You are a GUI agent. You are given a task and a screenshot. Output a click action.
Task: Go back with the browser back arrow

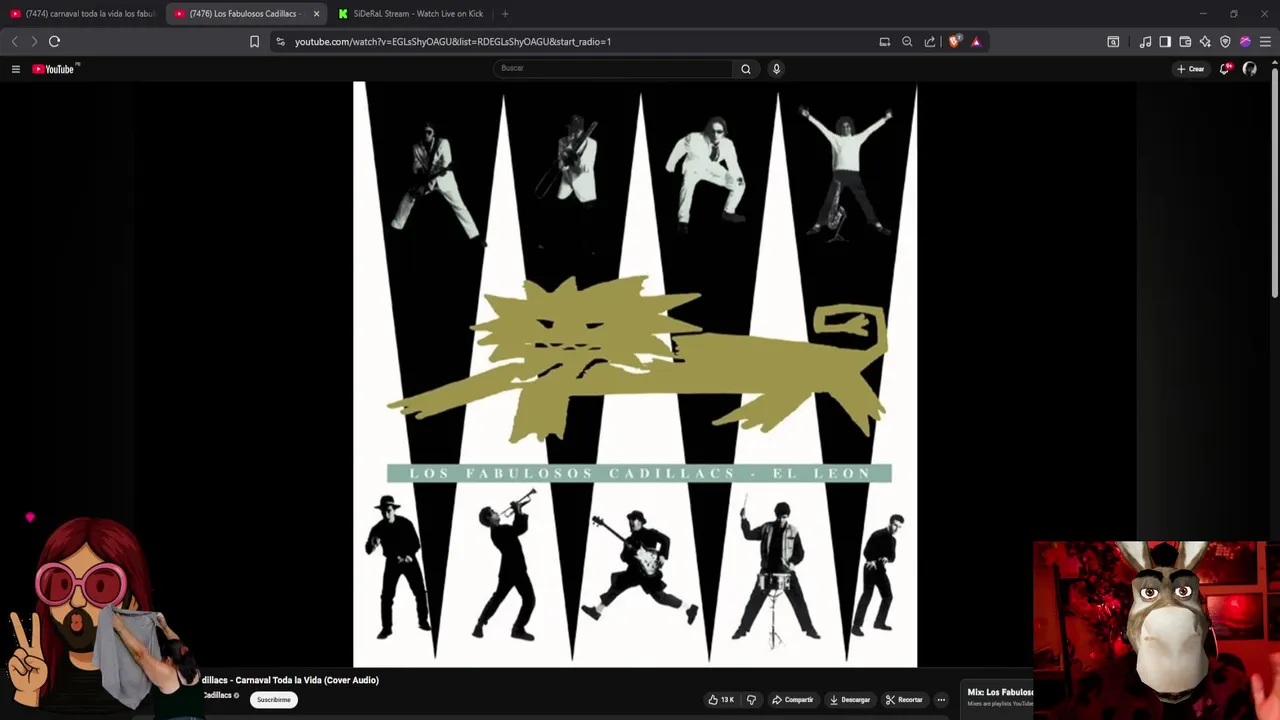pos(14,41)
